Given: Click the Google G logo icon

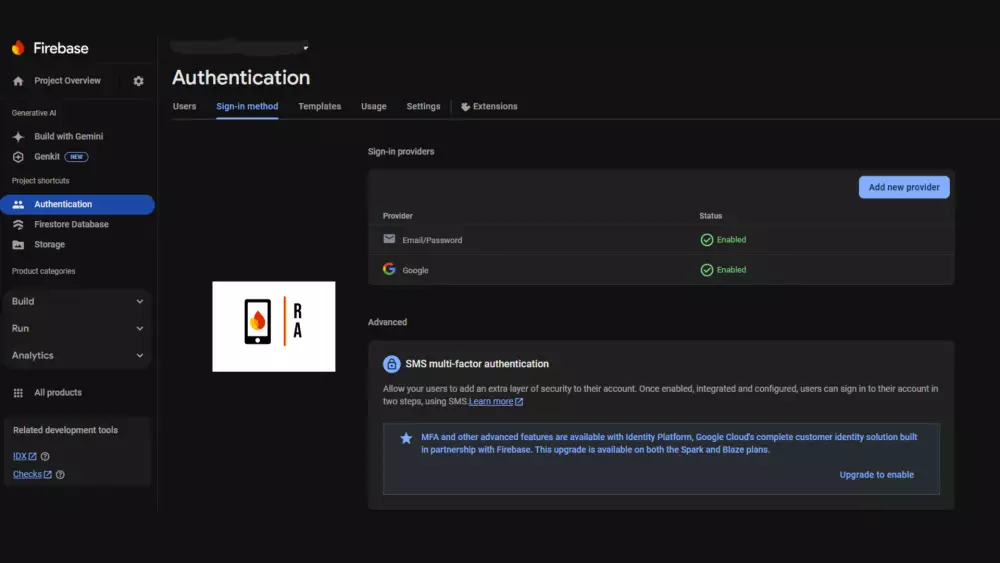Looking at the screenshot, I should coord(389,269).
